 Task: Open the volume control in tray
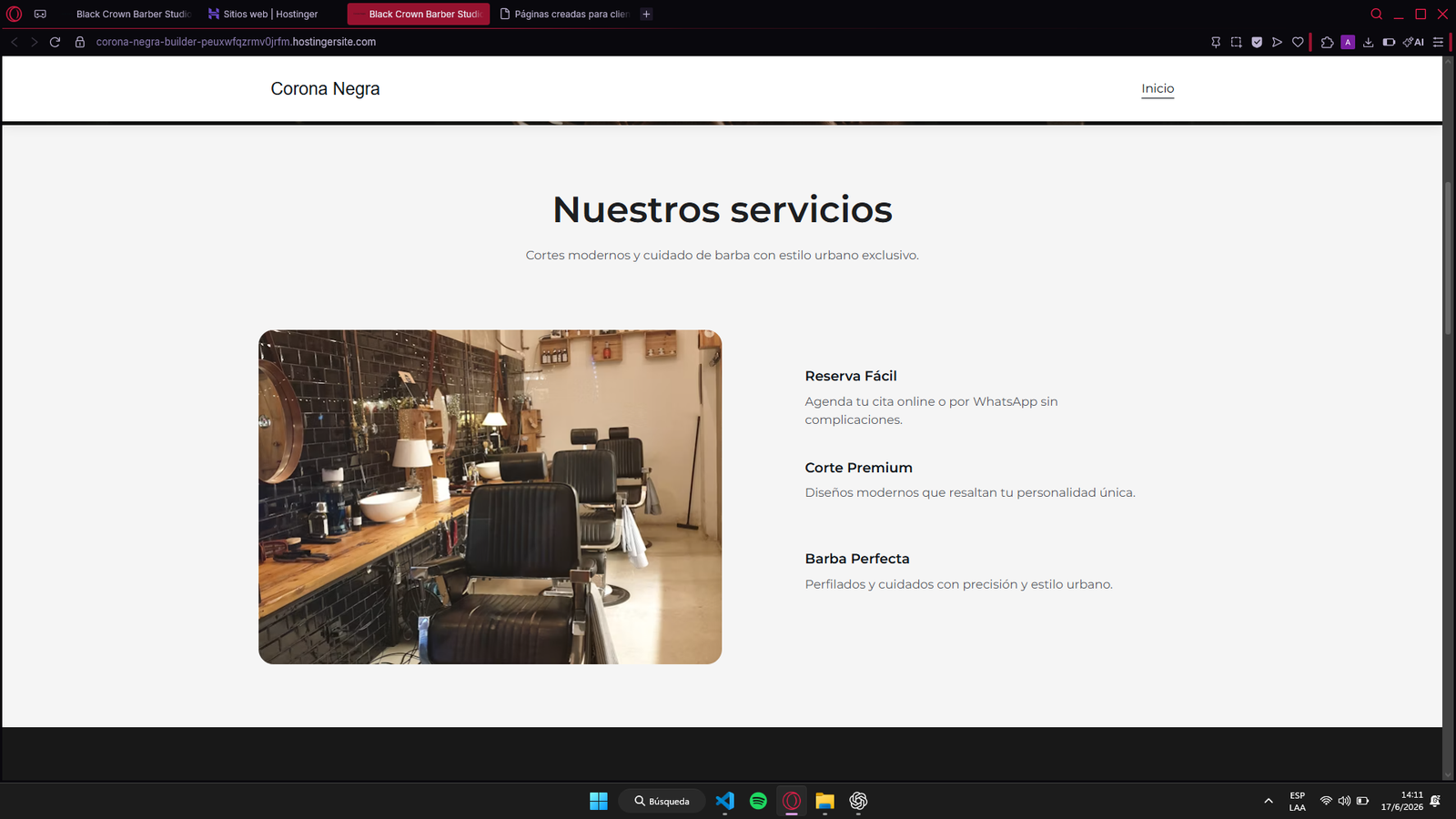(x=1344, y=801)
